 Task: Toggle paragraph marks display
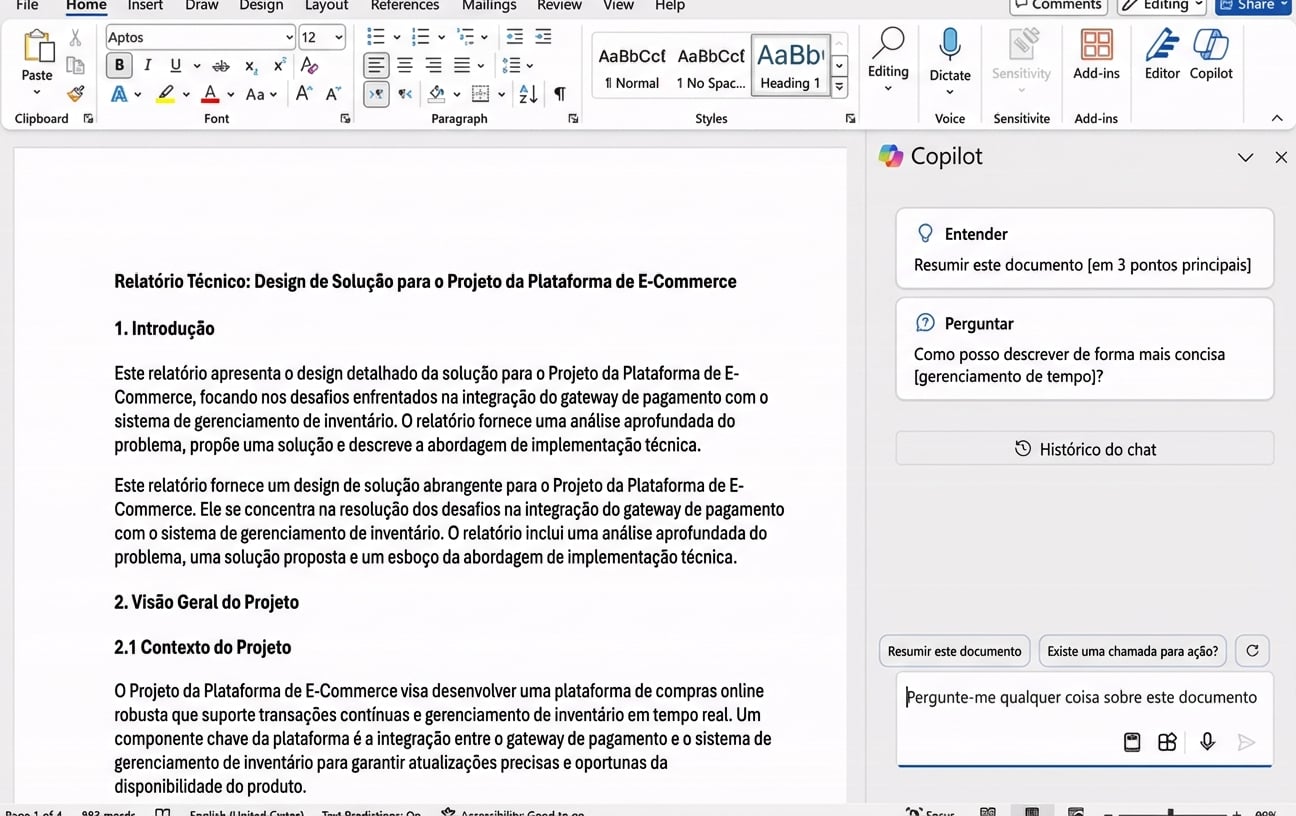(560, 94)
